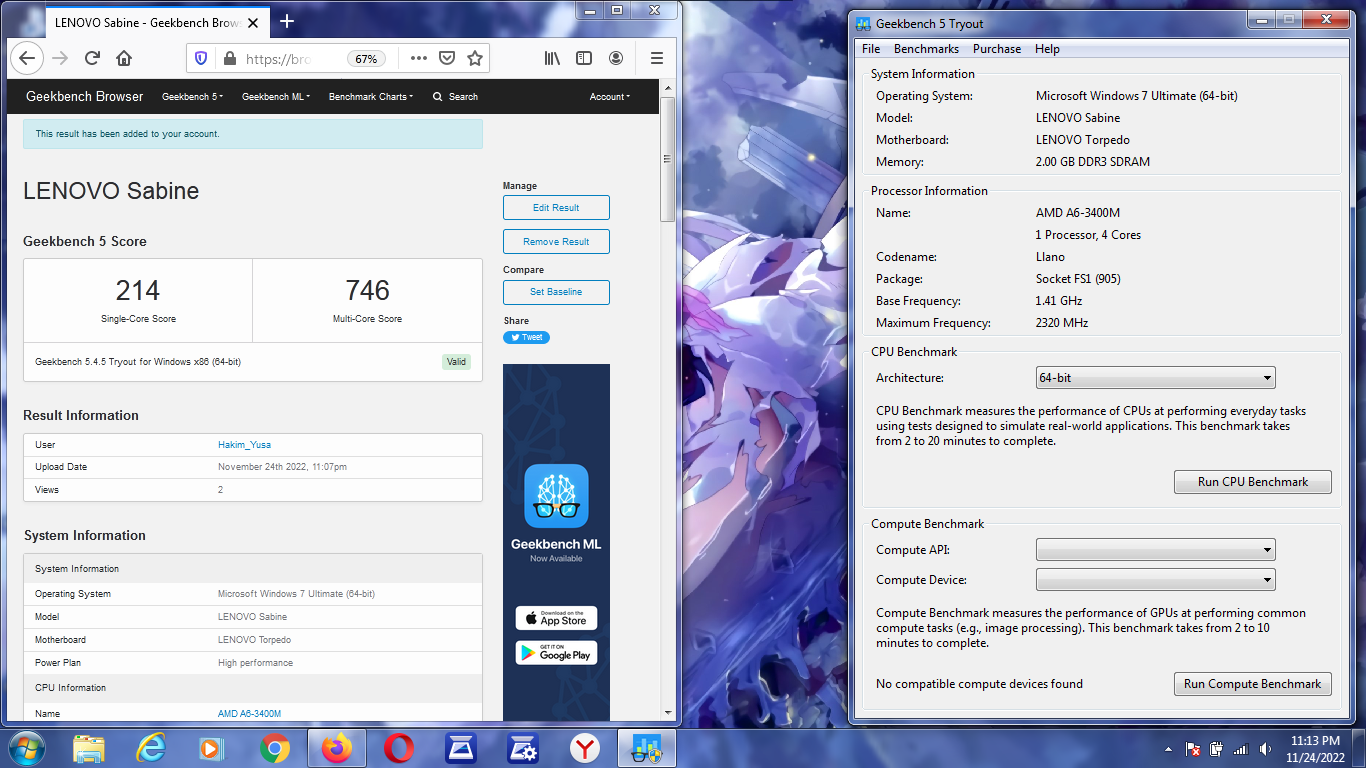Viewport: 1366px width, 768px height.
Task: Click 'High performance' power plan value
Action: 256,663
